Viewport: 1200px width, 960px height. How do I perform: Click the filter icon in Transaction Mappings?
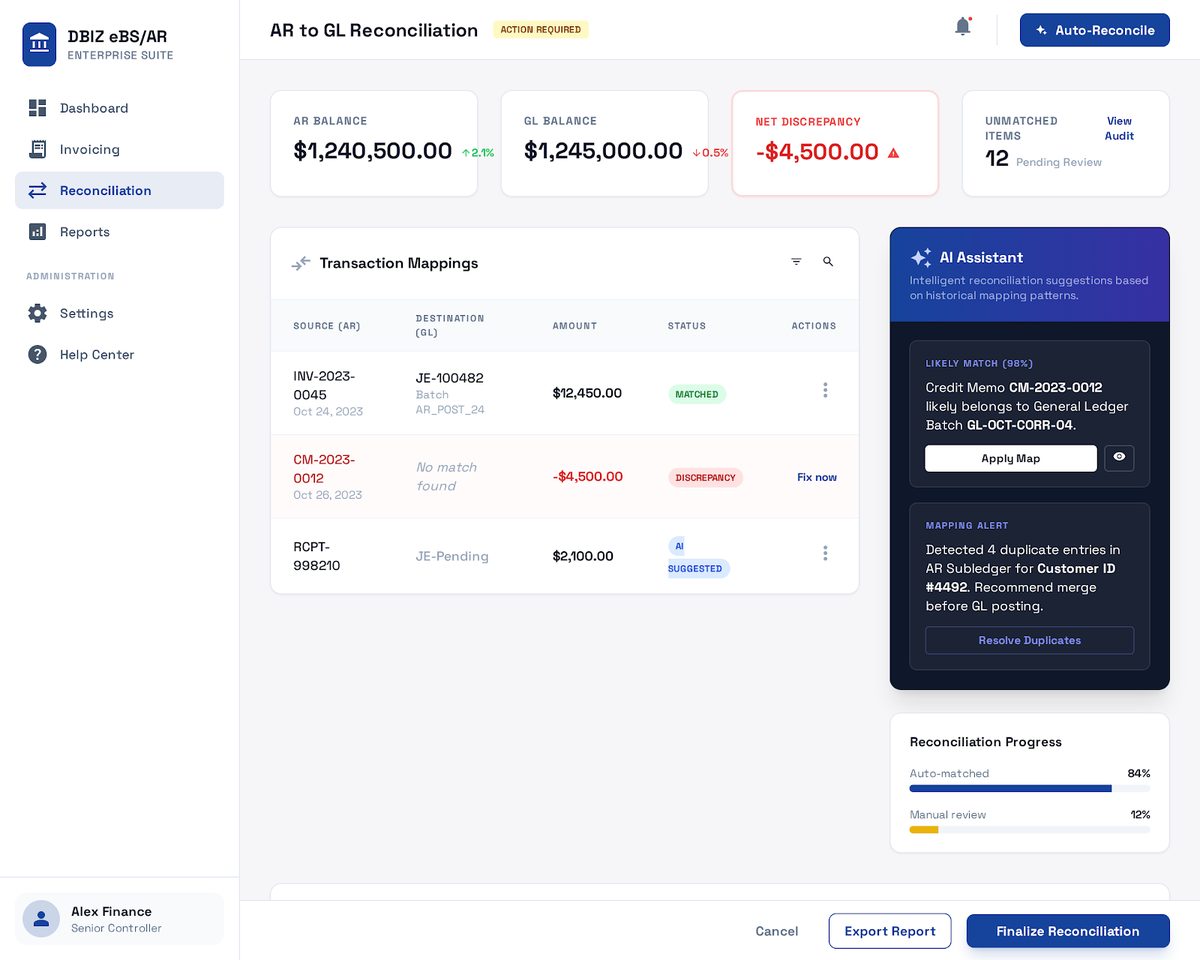coord(796,262)
